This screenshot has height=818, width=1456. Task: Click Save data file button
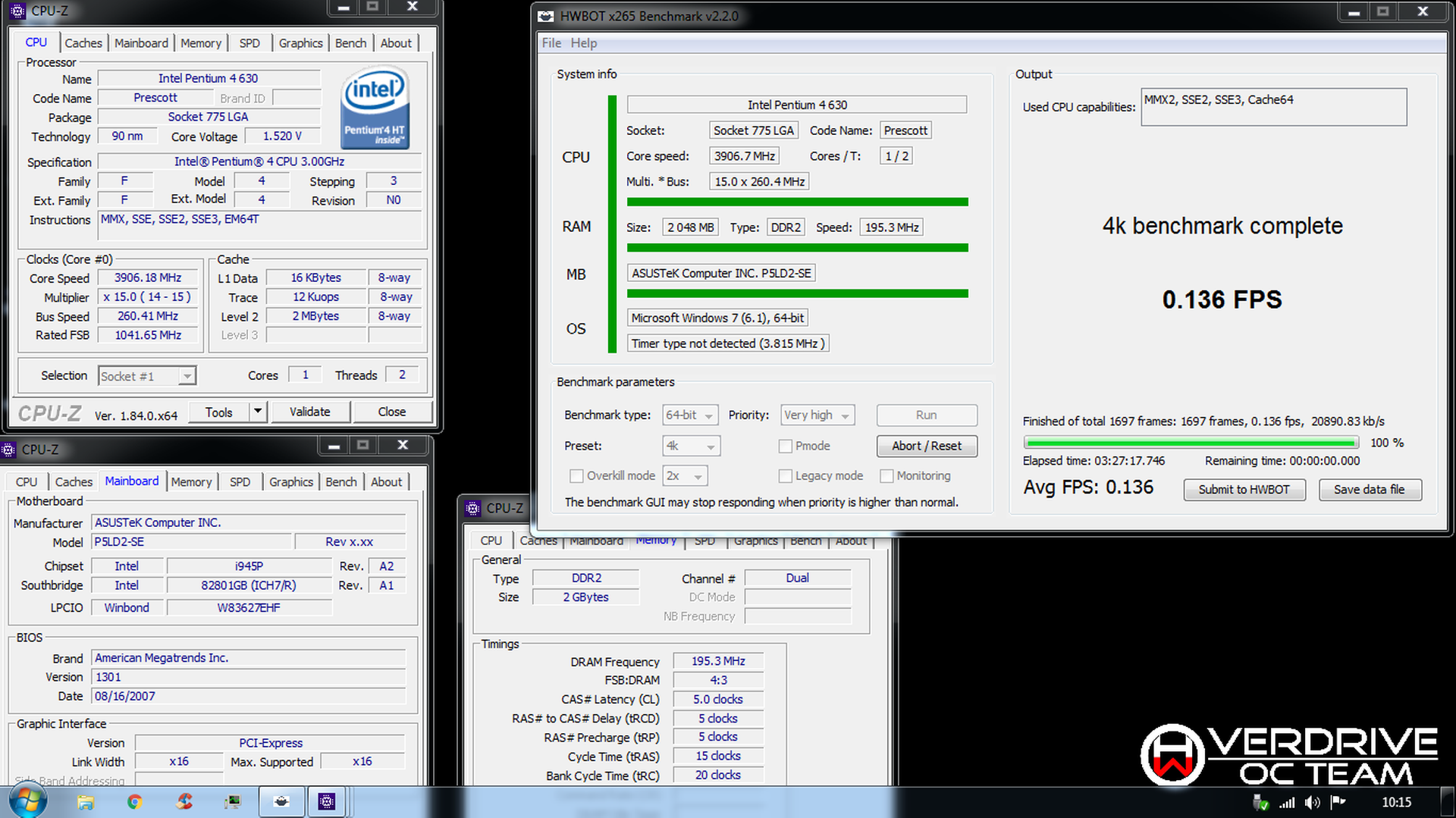pyautogui.click(x=1370, y=490)
